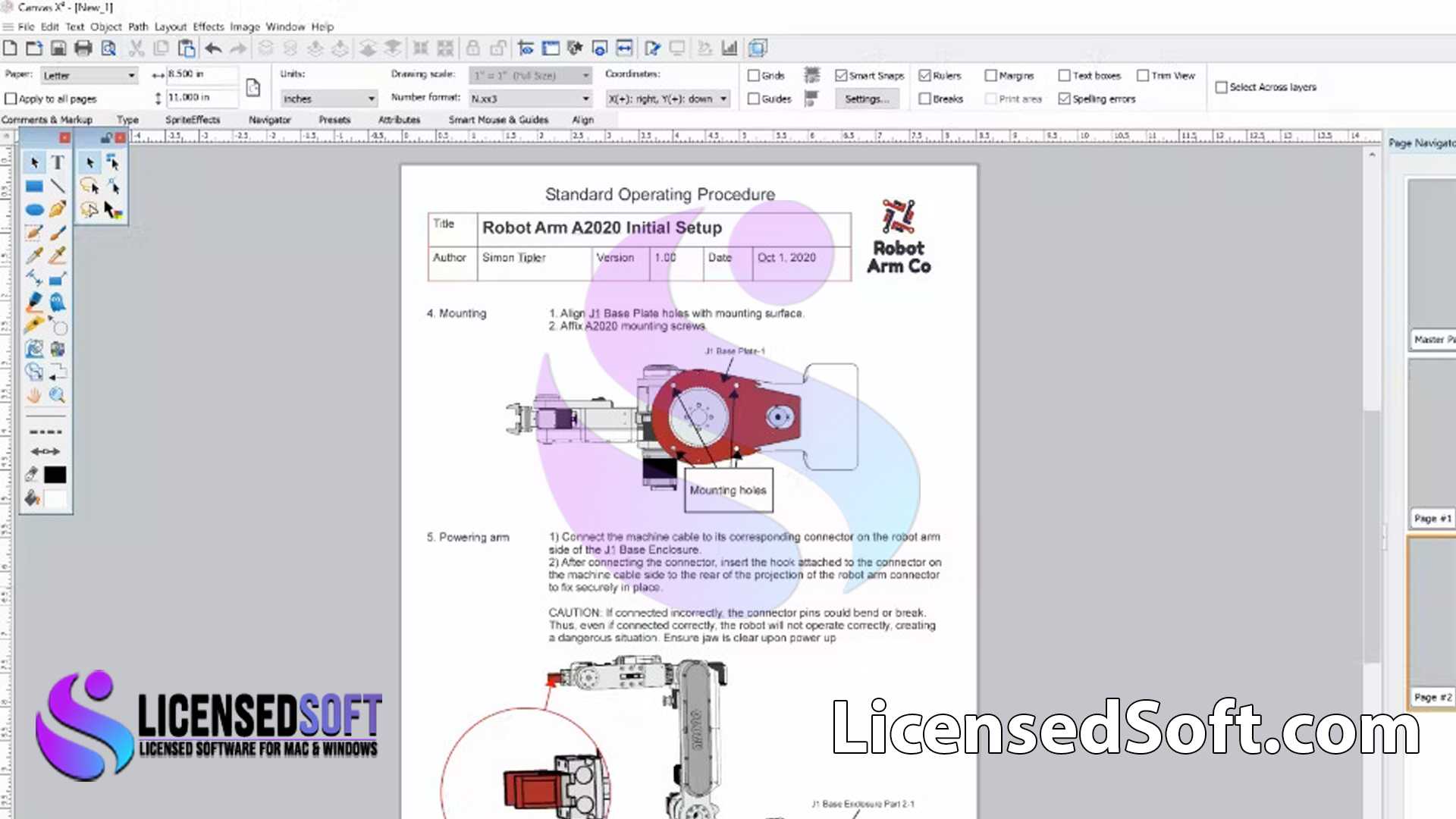Click the Undo arrow icon
1456x819 pixels.
point(213,49)
